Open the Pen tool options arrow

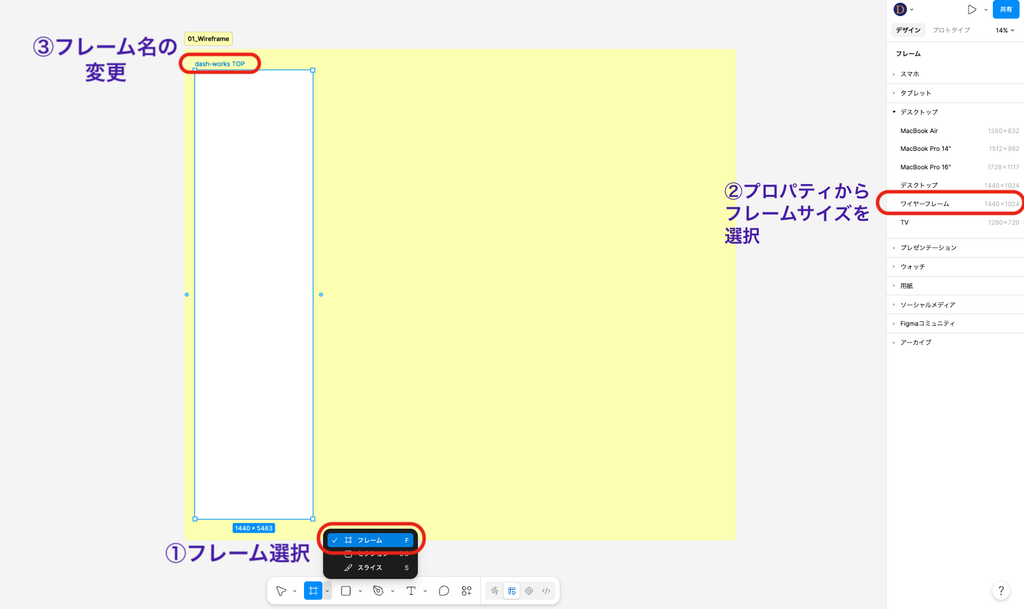coord(392,591)
